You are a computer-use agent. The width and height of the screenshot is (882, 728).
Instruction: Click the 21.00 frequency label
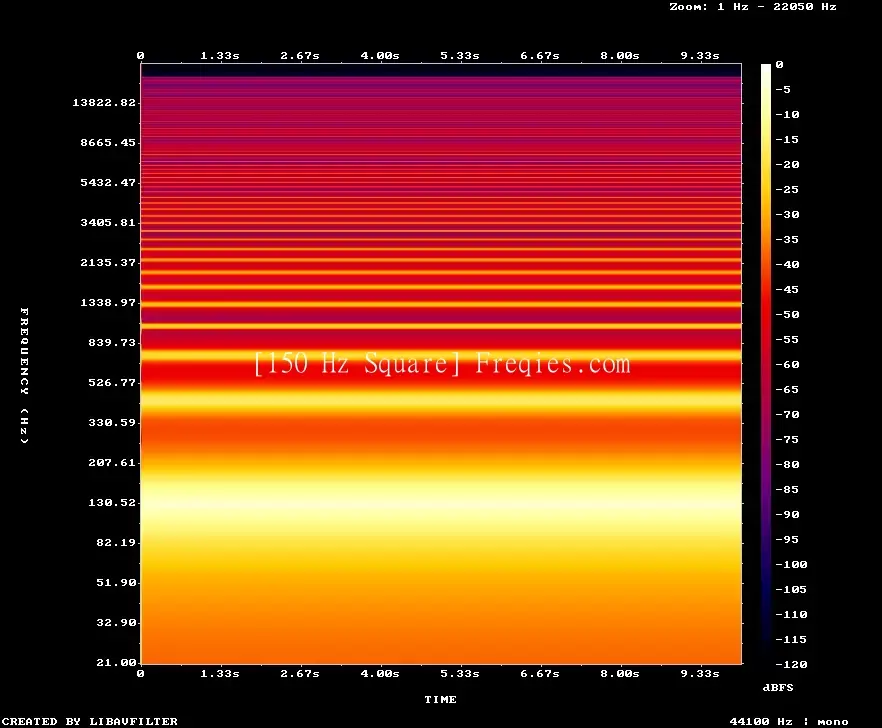(116, 662)
